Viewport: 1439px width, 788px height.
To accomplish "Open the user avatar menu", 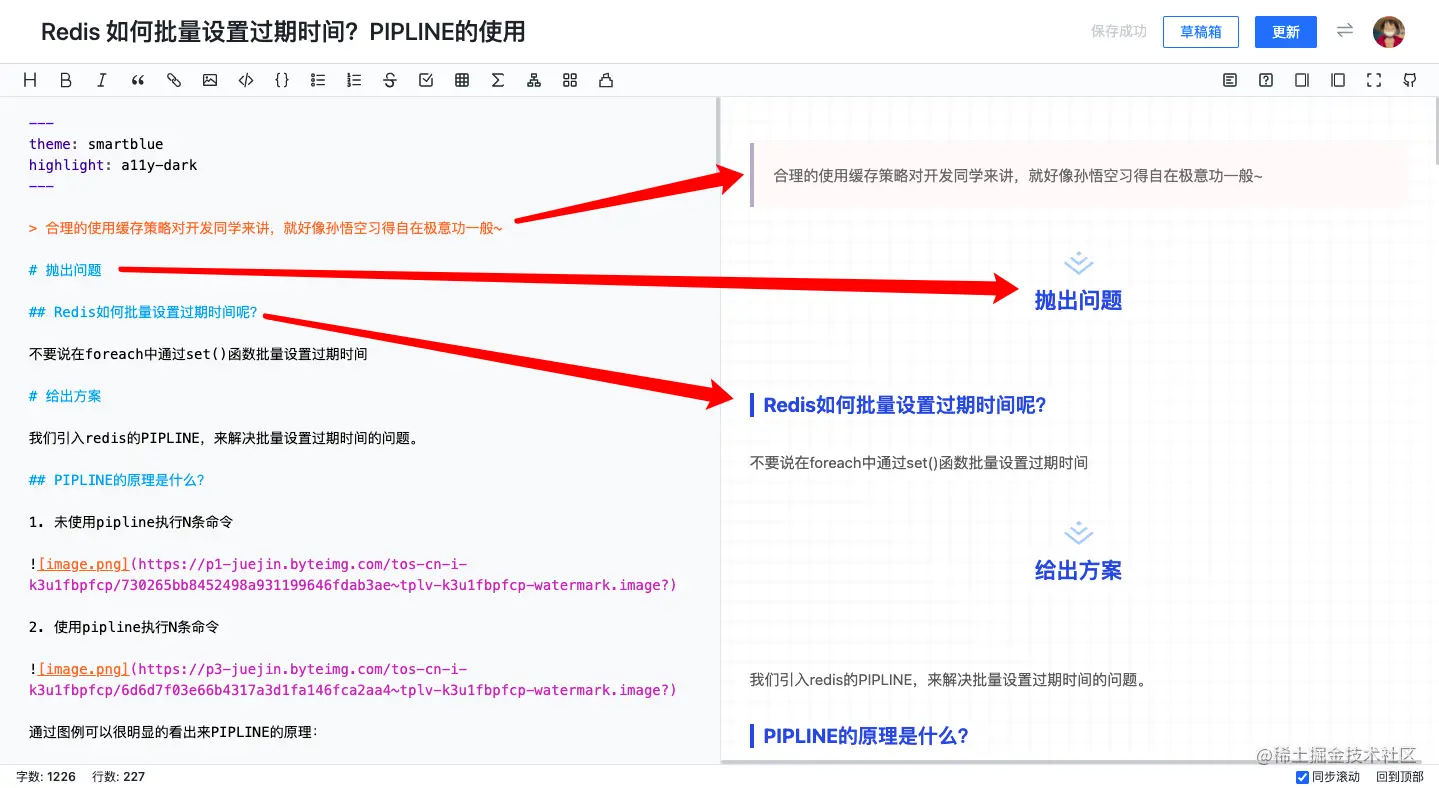I will (1389, 32).
